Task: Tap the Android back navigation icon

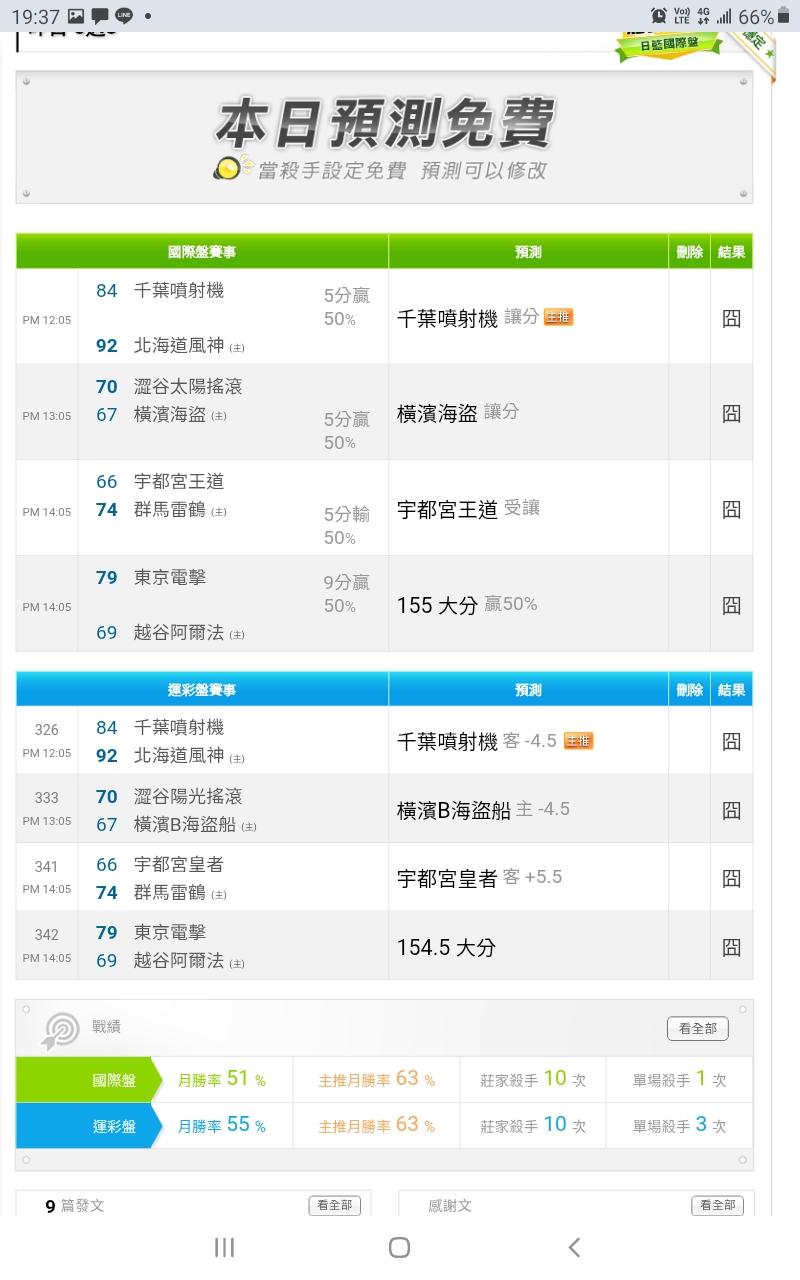Action: tap(574, 1247)
